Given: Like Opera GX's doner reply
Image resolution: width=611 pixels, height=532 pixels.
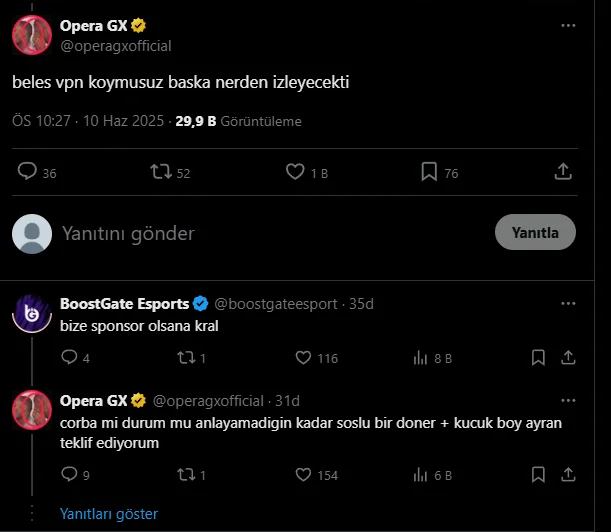Looking at the screenshot, I should click(304, 475).
